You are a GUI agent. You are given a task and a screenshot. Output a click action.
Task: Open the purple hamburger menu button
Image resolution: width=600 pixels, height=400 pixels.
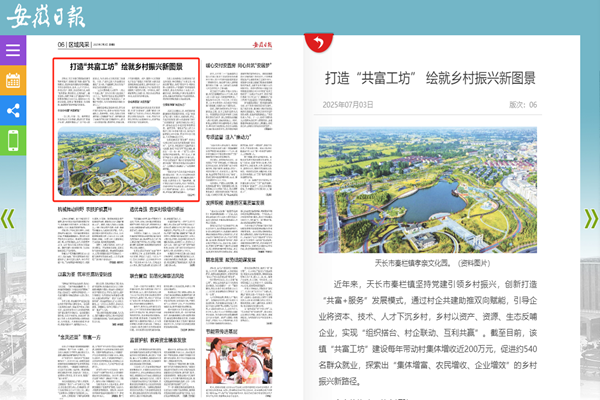tap(13, 50)
